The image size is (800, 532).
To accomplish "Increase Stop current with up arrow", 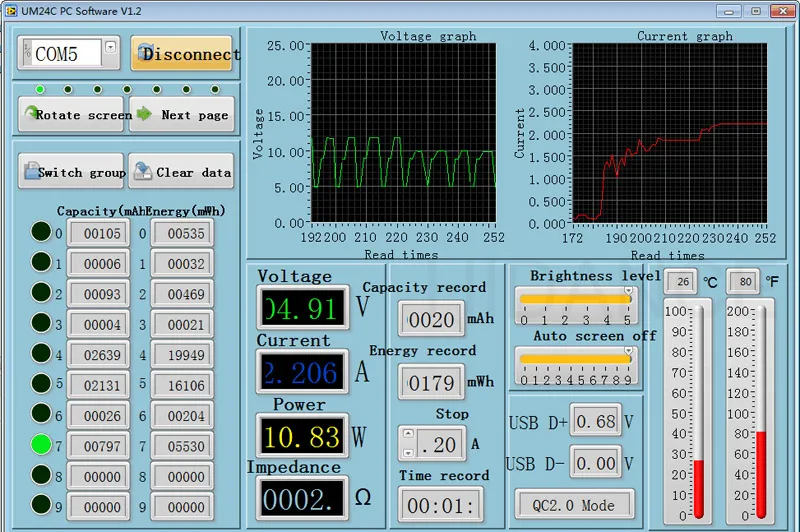I will point(408,434).
